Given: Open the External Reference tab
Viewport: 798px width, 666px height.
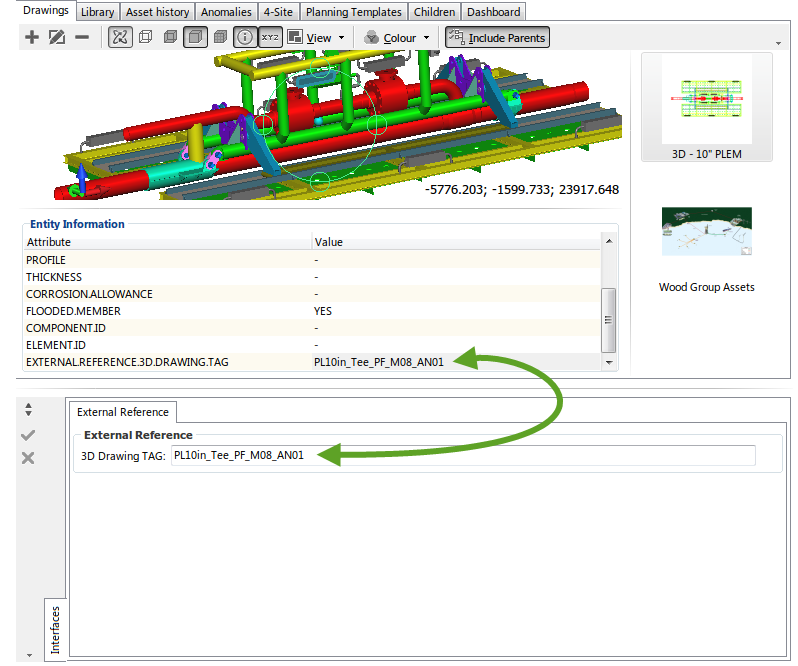Looking at the screenshot, I should click(x=123, y=412).
